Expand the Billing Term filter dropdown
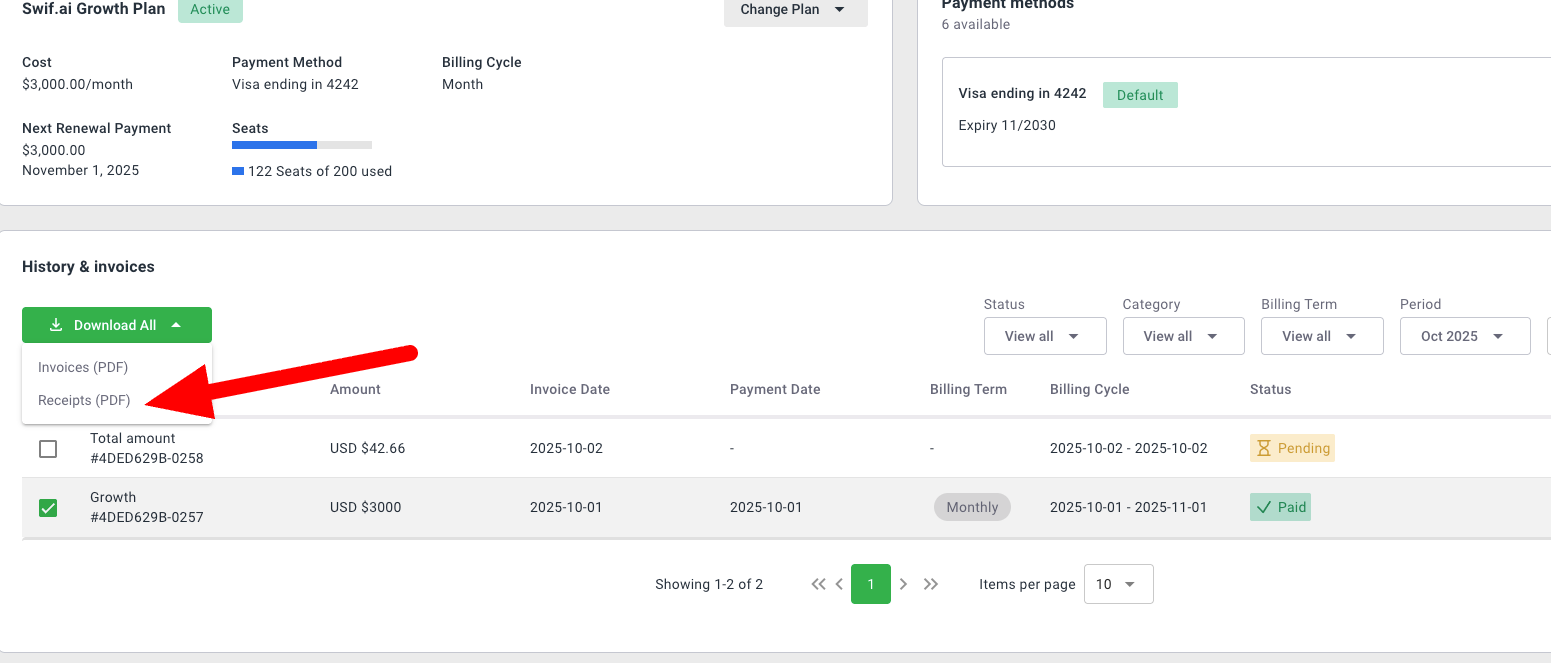 tap(1322, 336)
